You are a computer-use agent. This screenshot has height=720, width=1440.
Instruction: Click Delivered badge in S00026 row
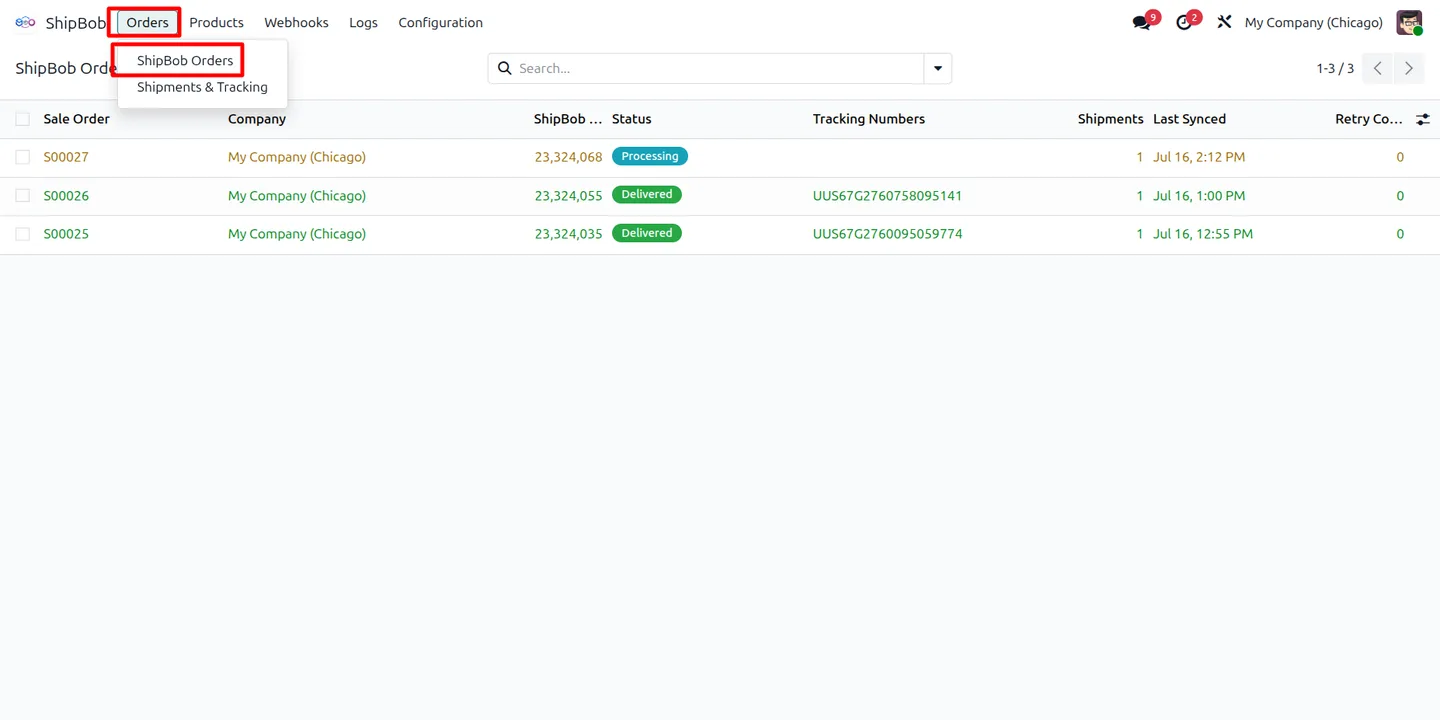pyautogui.click(x=647, y=194)
